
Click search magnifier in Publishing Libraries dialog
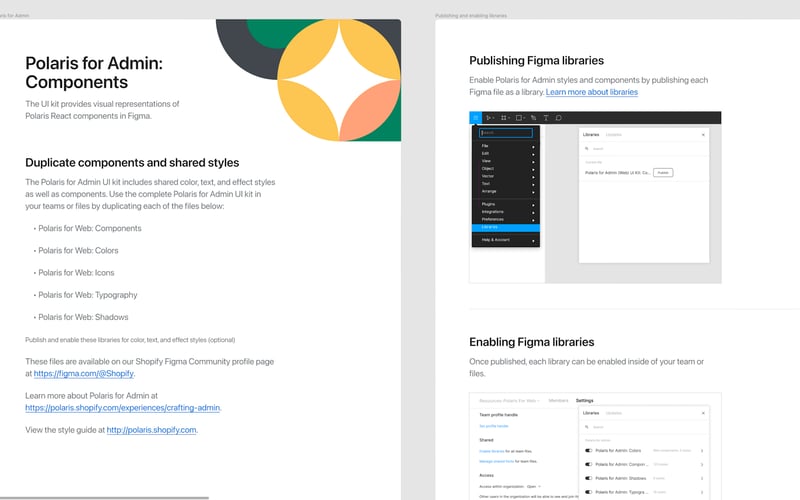tap(587, 148)
